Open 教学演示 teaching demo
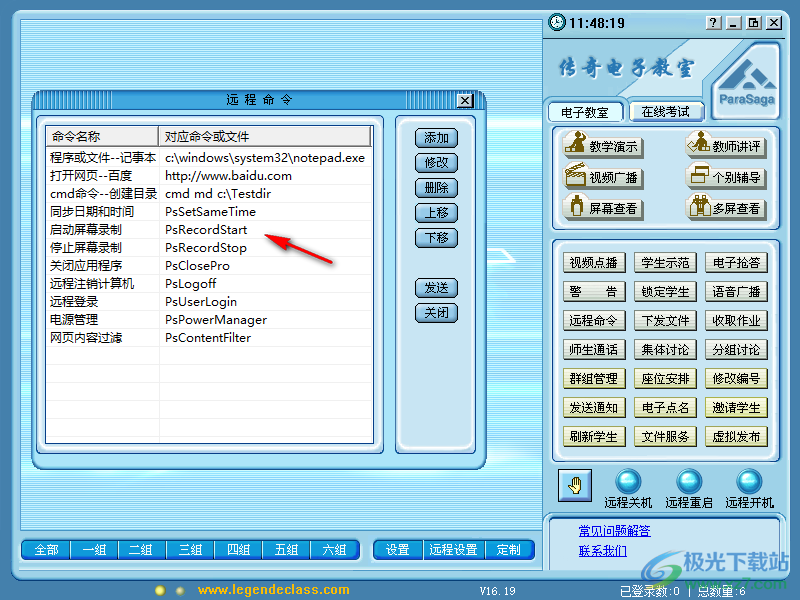This screenshot has width=800, height=600. 603,145
